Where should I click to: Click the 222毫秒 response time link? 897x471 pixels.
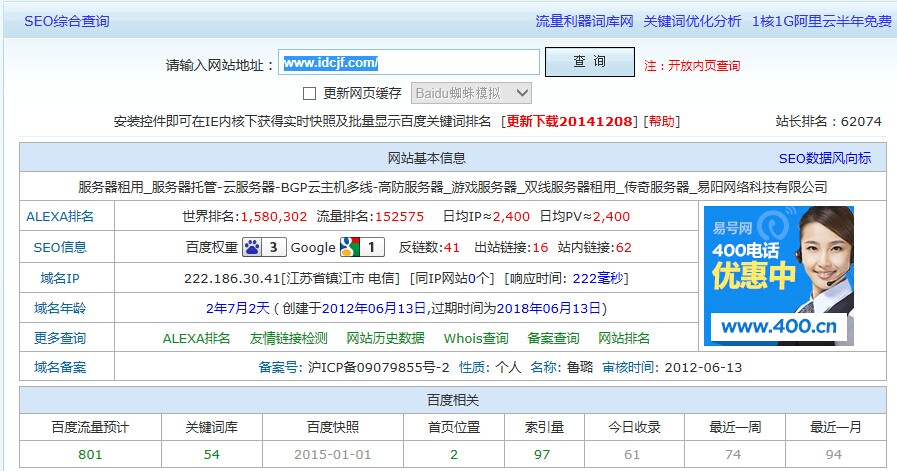[598, 278]
